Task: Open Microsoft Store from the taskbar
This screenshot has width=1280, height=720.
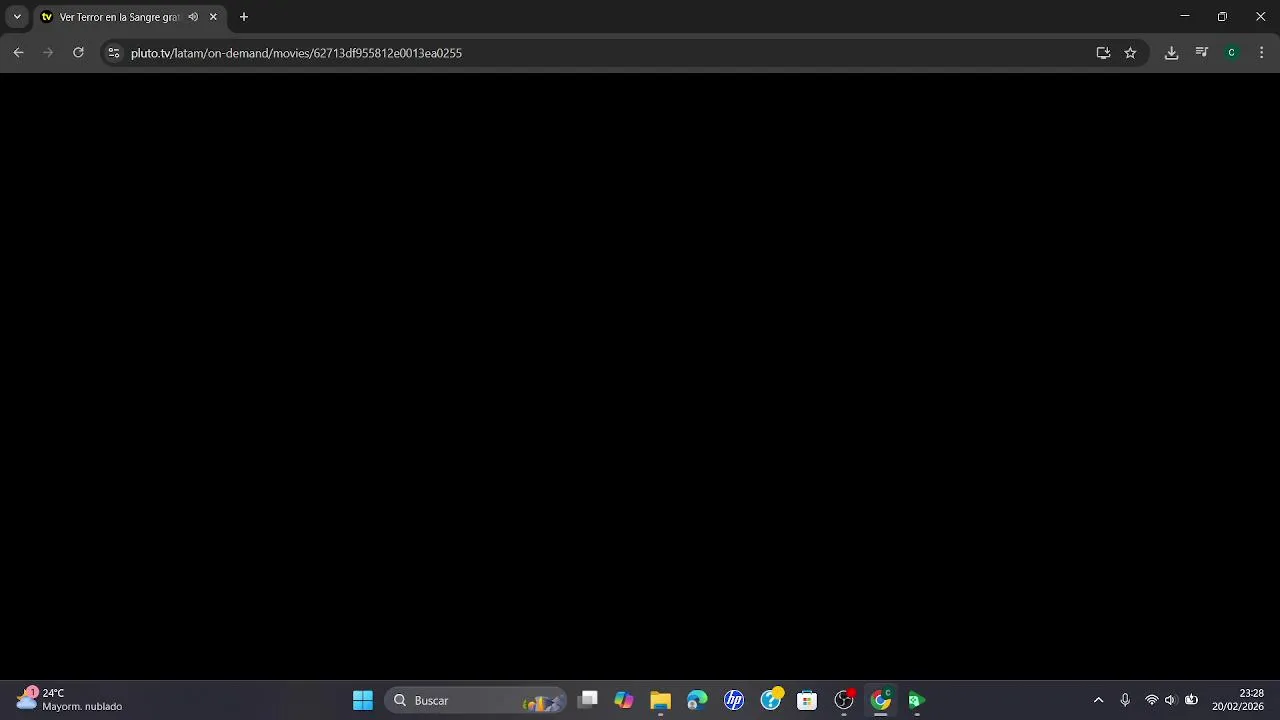Action: [807, 700]
